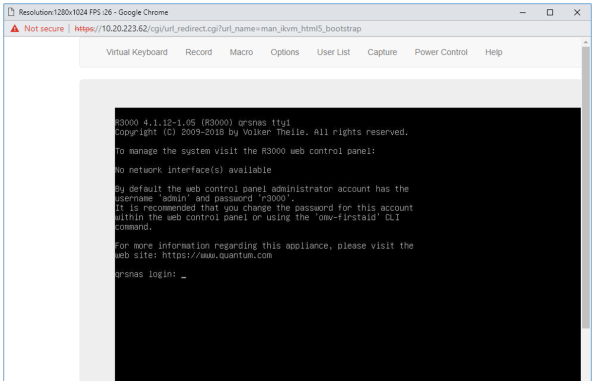Open the Help menu
The height and width of the screenshot is (381, 594).
coord(494,52)
